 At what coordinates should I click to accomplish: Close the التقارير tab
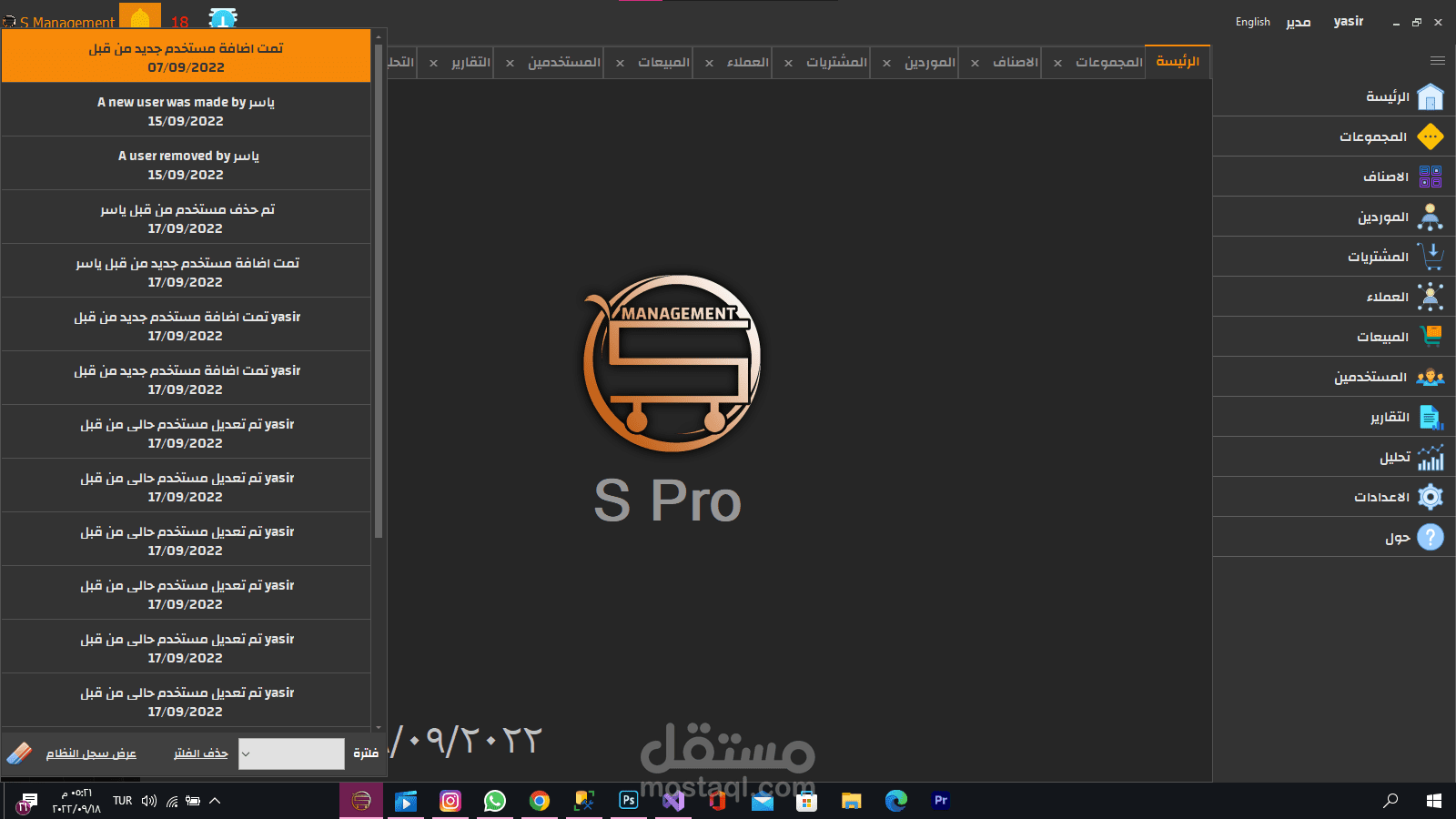[433, 63]
